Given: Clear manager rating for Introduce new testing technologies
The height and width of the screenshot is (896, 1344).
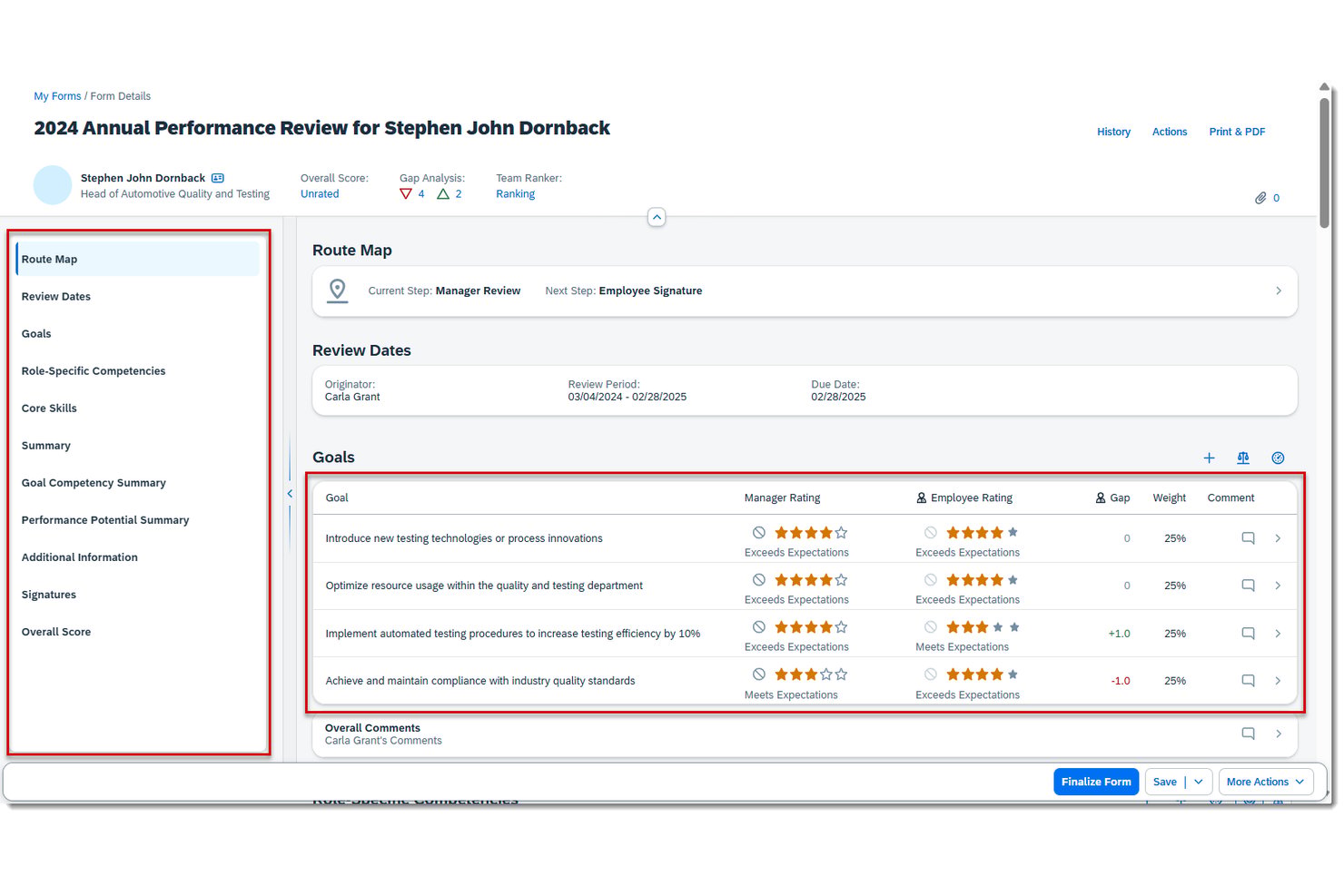Looking at the screenshot, I should [x=758, y=533].
